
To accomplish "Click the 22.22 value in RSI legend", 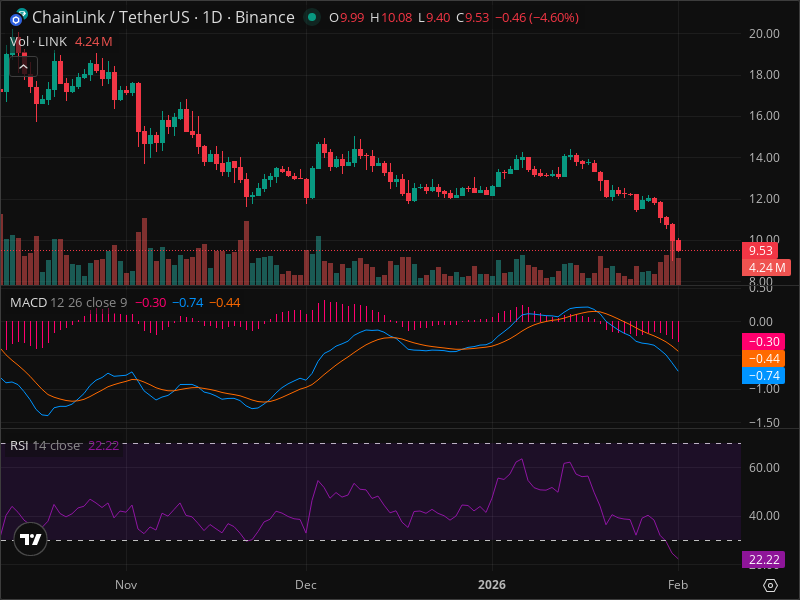I will [104, 445].
